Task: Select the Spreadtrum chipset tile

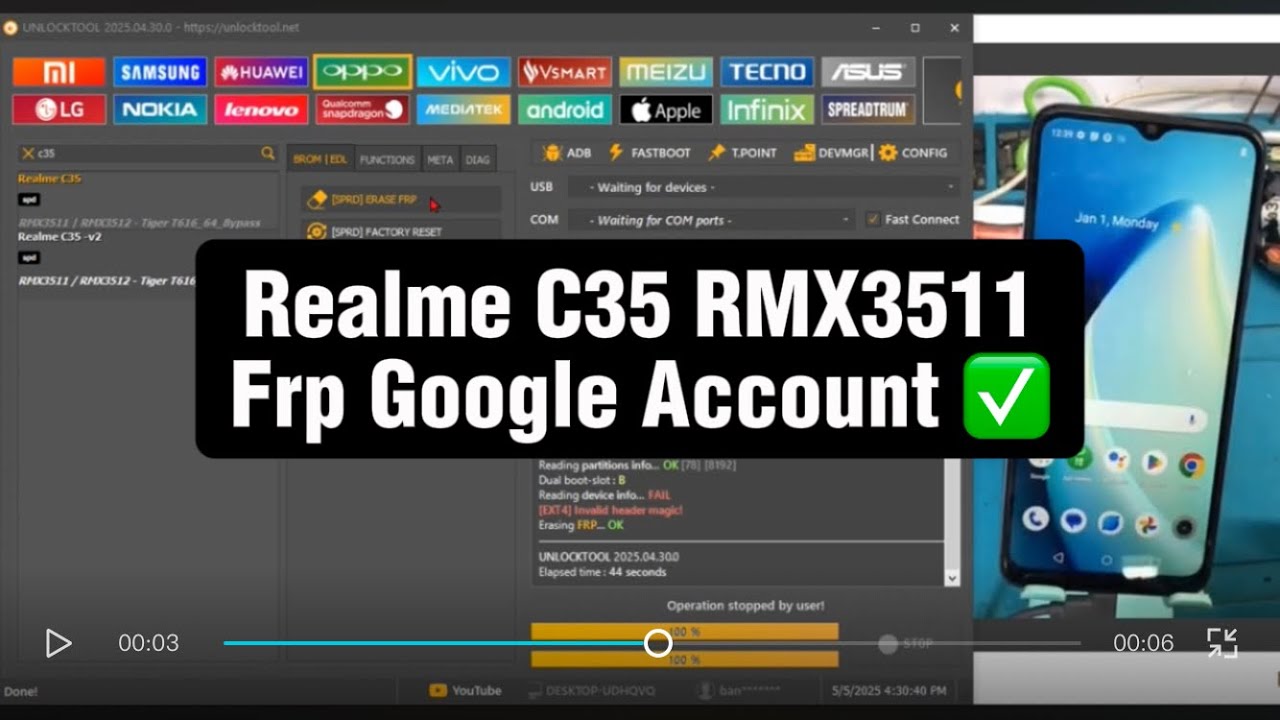Action: pyautogui.click(x=868, y=109)
